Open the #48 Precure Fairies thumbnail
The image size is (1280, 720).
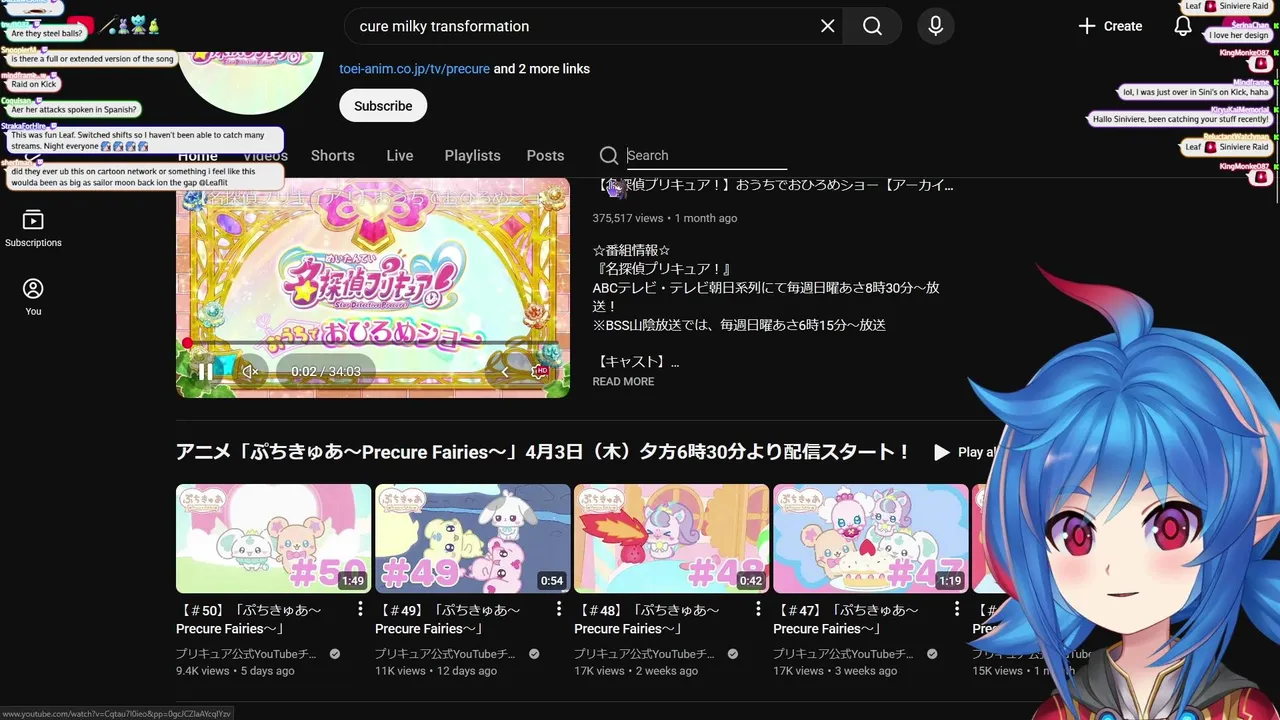pos(671,539)
